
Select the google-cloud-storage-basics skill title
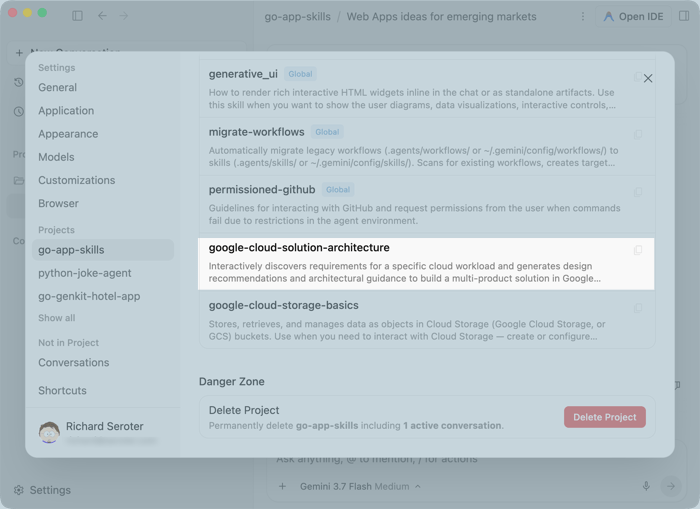(283, 305)
